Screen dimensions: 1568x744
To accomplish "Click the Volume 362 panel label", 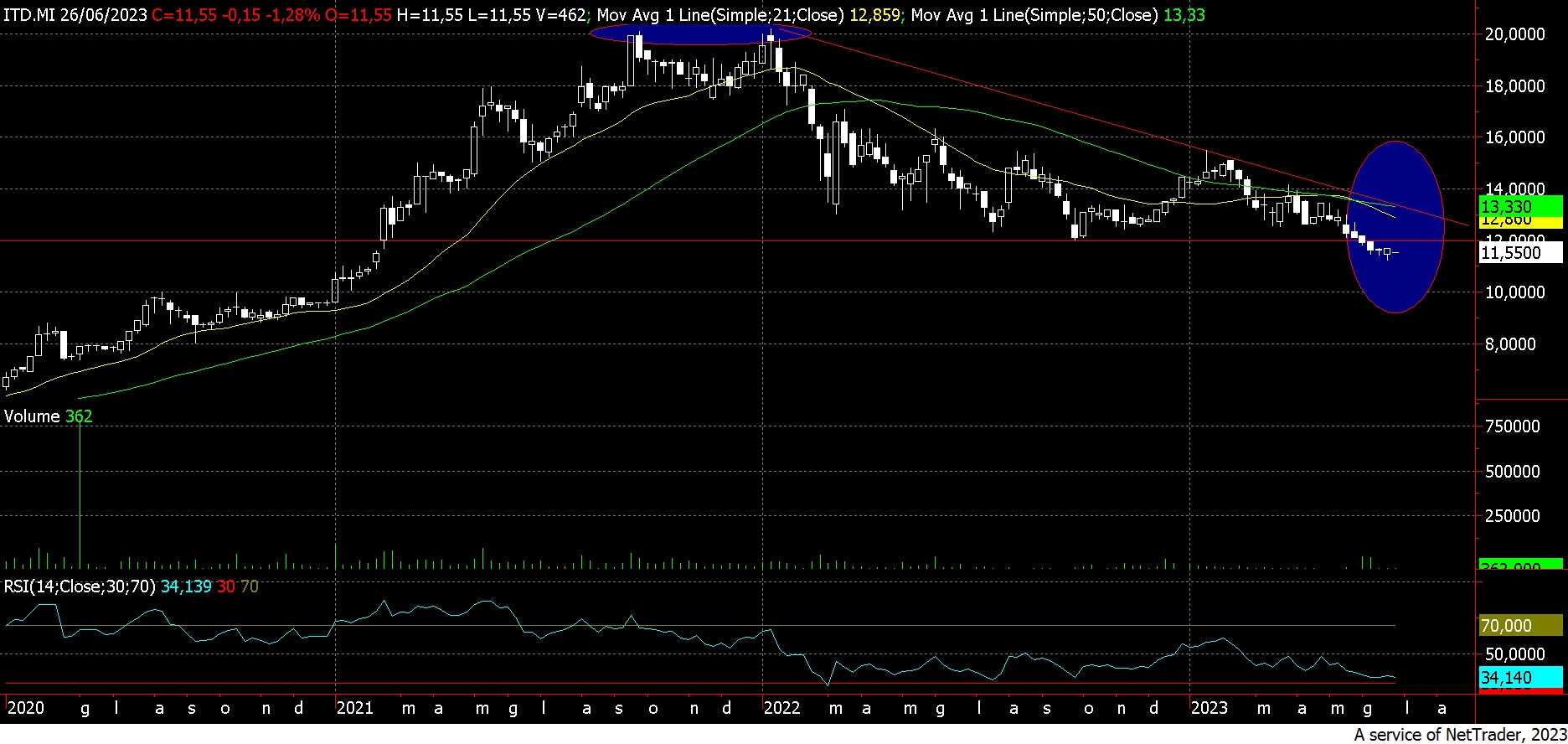I will (x=49, y=416).
